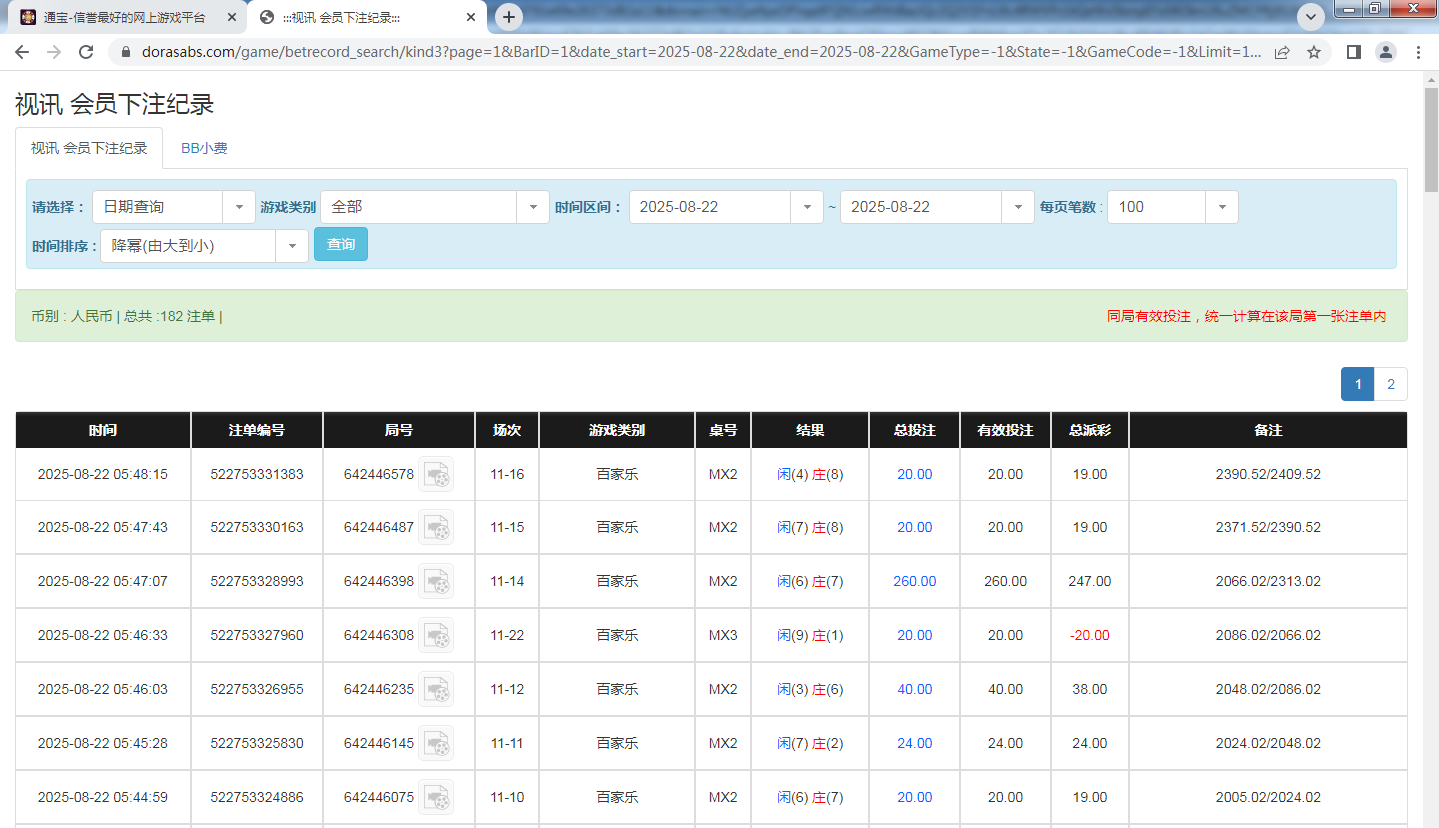Screen dimensions: 1439x828
Task: Click the browser back arrow
Action: click(x=22, y=52)
